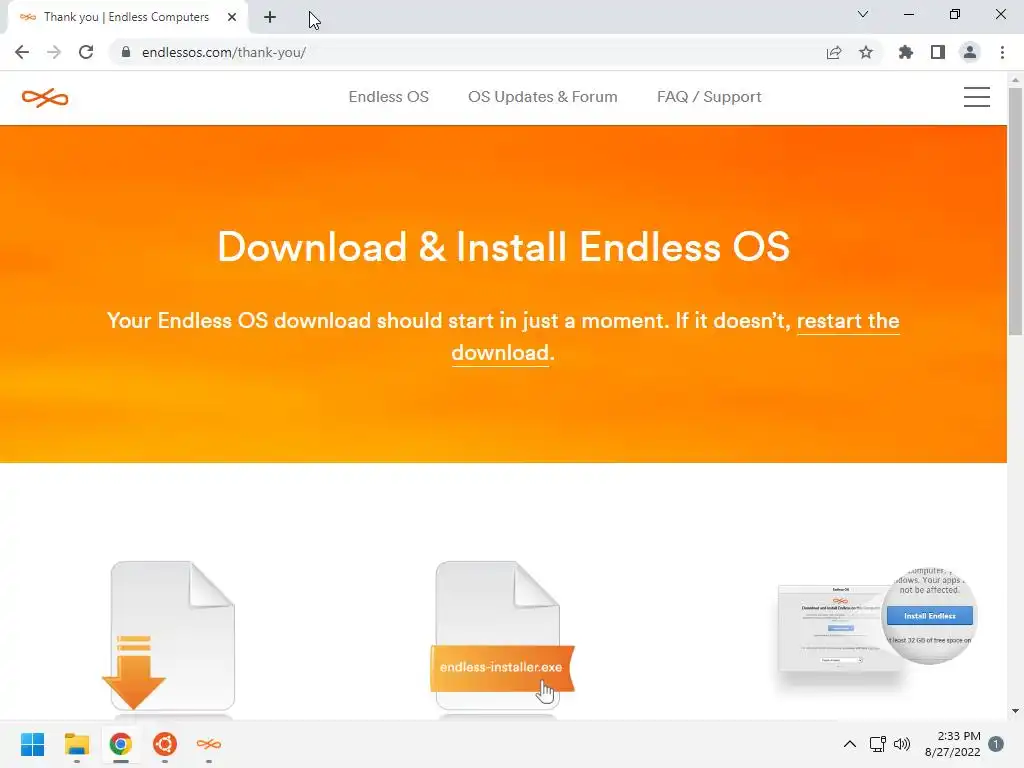Click the scrollbar down arrow
Screen dimensions: 1024x768
tap(1015, 711)
